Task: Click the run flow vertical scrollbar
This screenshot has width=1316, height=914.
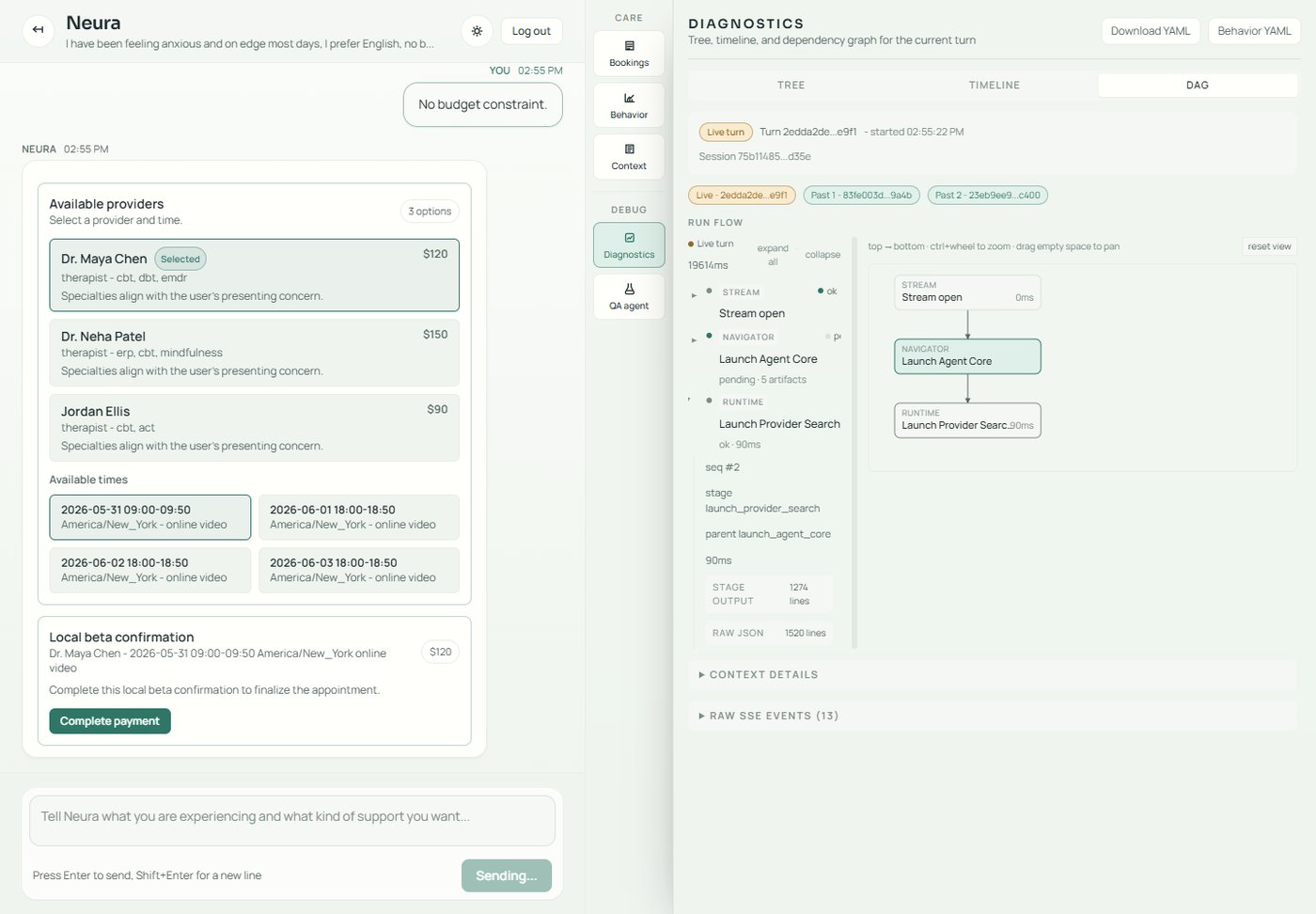Action: click(x=854, y=442)
